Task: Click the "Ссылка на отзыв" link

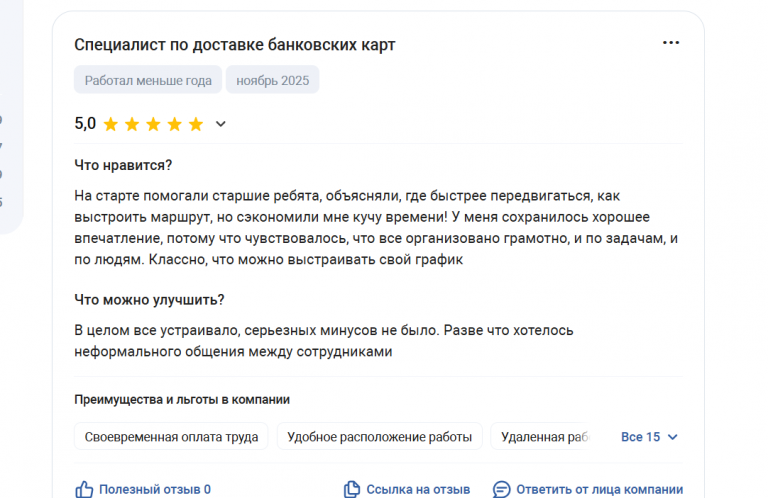Action: 418,489
